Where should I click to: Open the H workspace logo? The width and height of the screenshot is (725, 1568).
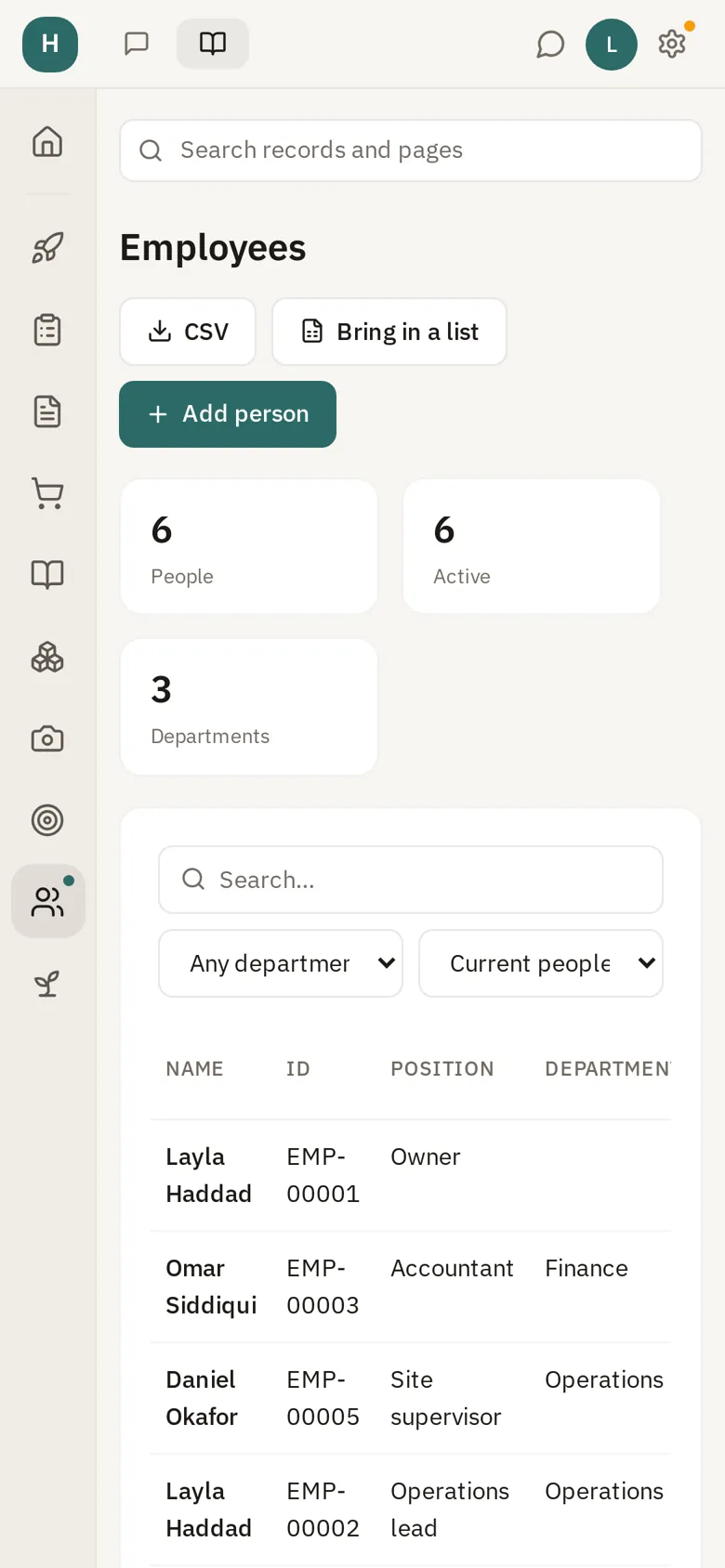click(50, 44)
